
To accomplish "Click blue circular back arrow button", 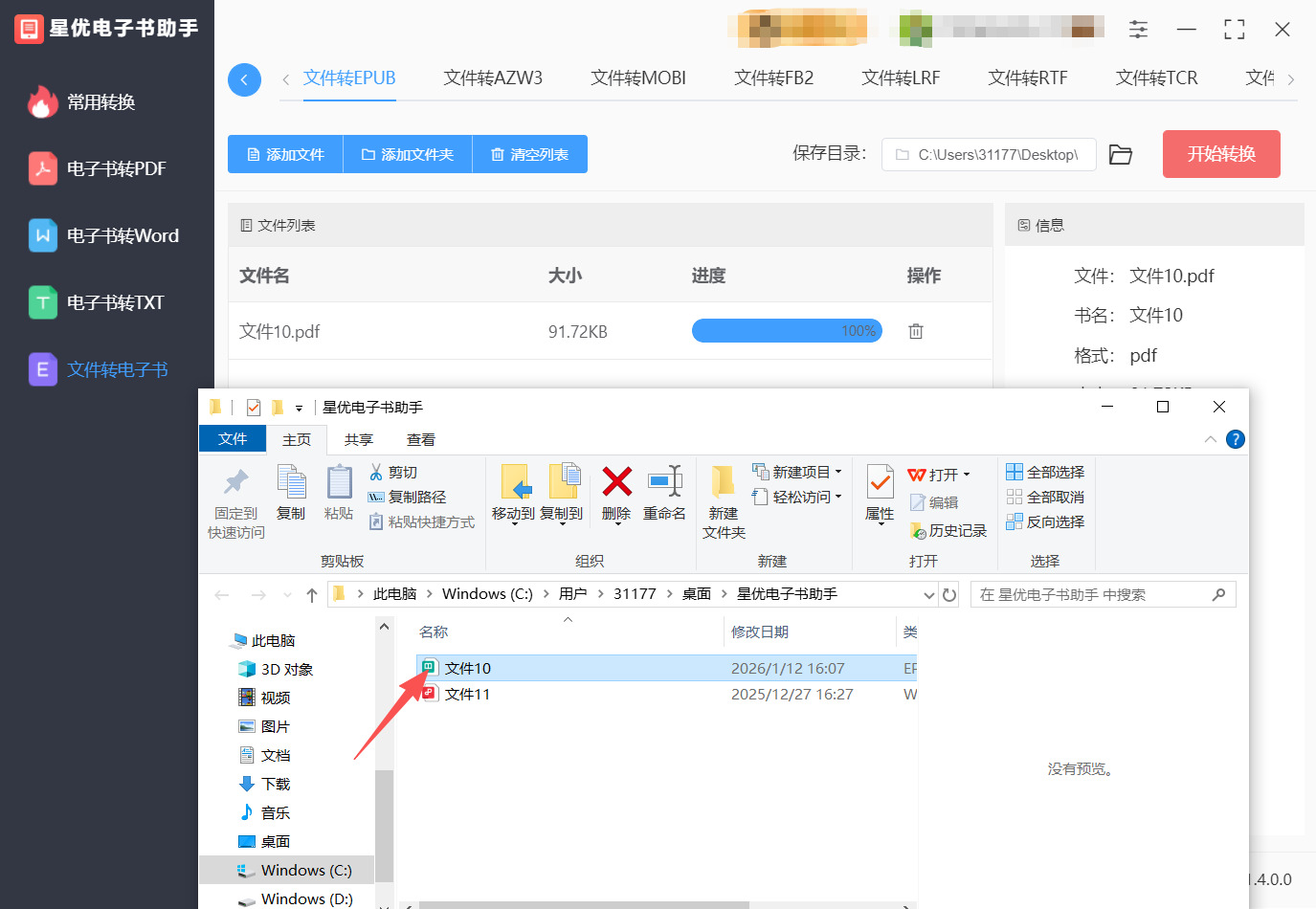I will pos(244,79).
